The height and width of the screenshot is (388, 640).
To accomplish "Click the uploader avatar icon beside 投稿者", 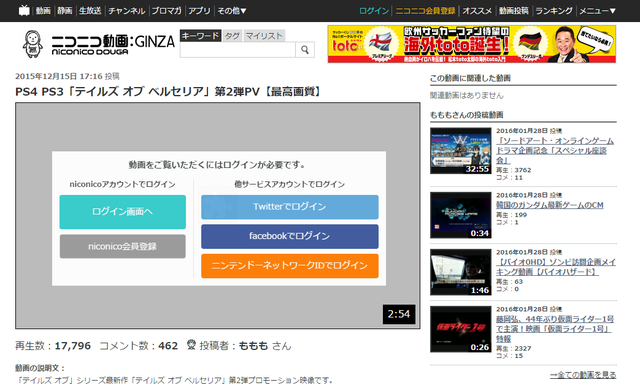I will click(x=191, y=345).
